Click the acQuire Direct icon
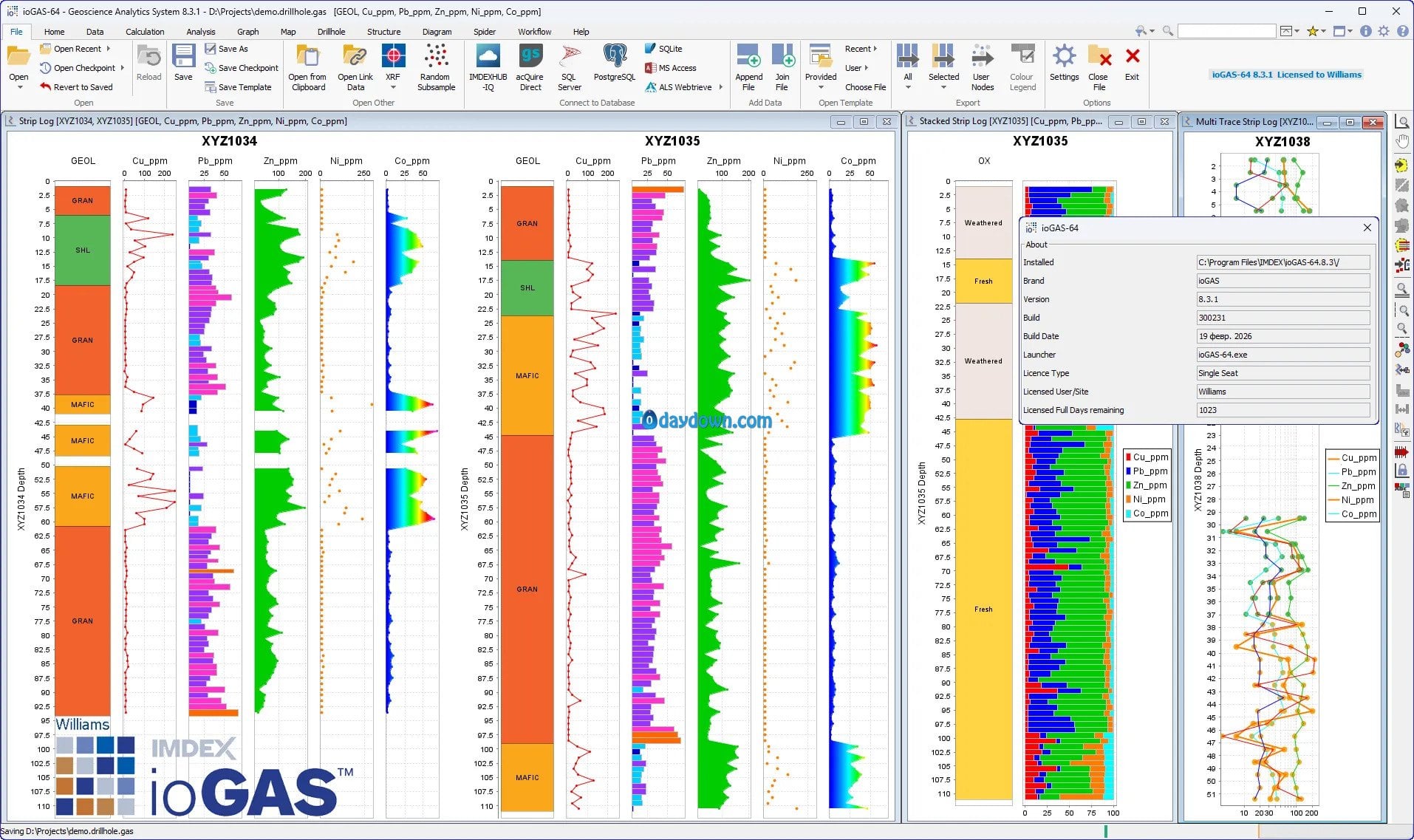This screenshot has width=1414, height=840. coord(530,57)
